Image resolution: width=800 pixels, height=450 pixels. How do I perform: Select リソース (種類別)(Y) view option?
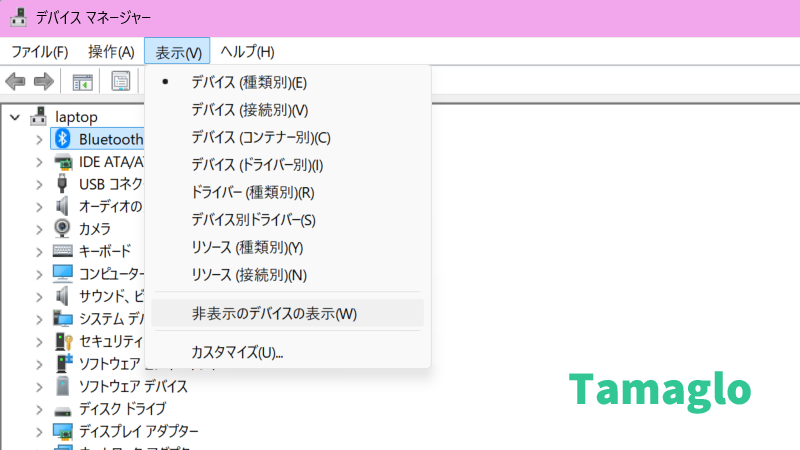coord(288,247)
